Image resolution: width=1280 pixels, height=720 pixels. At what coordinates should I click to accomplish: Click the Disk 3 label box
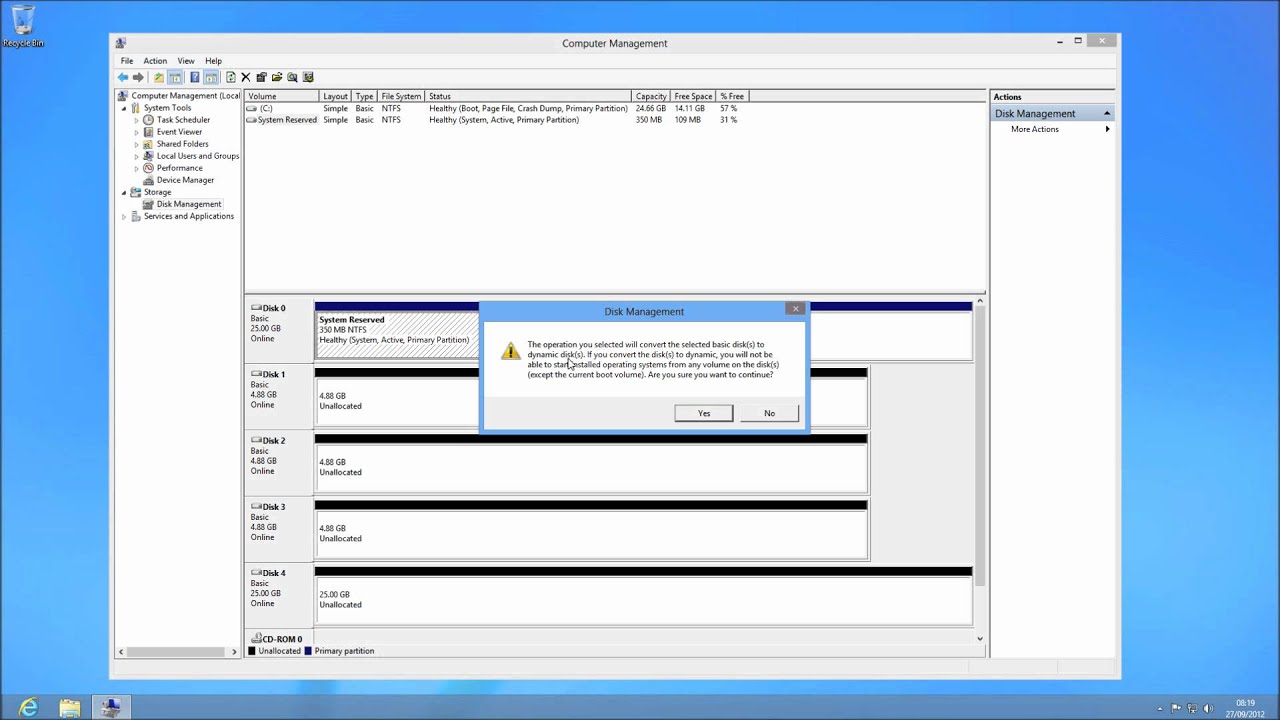click(279, 529)
